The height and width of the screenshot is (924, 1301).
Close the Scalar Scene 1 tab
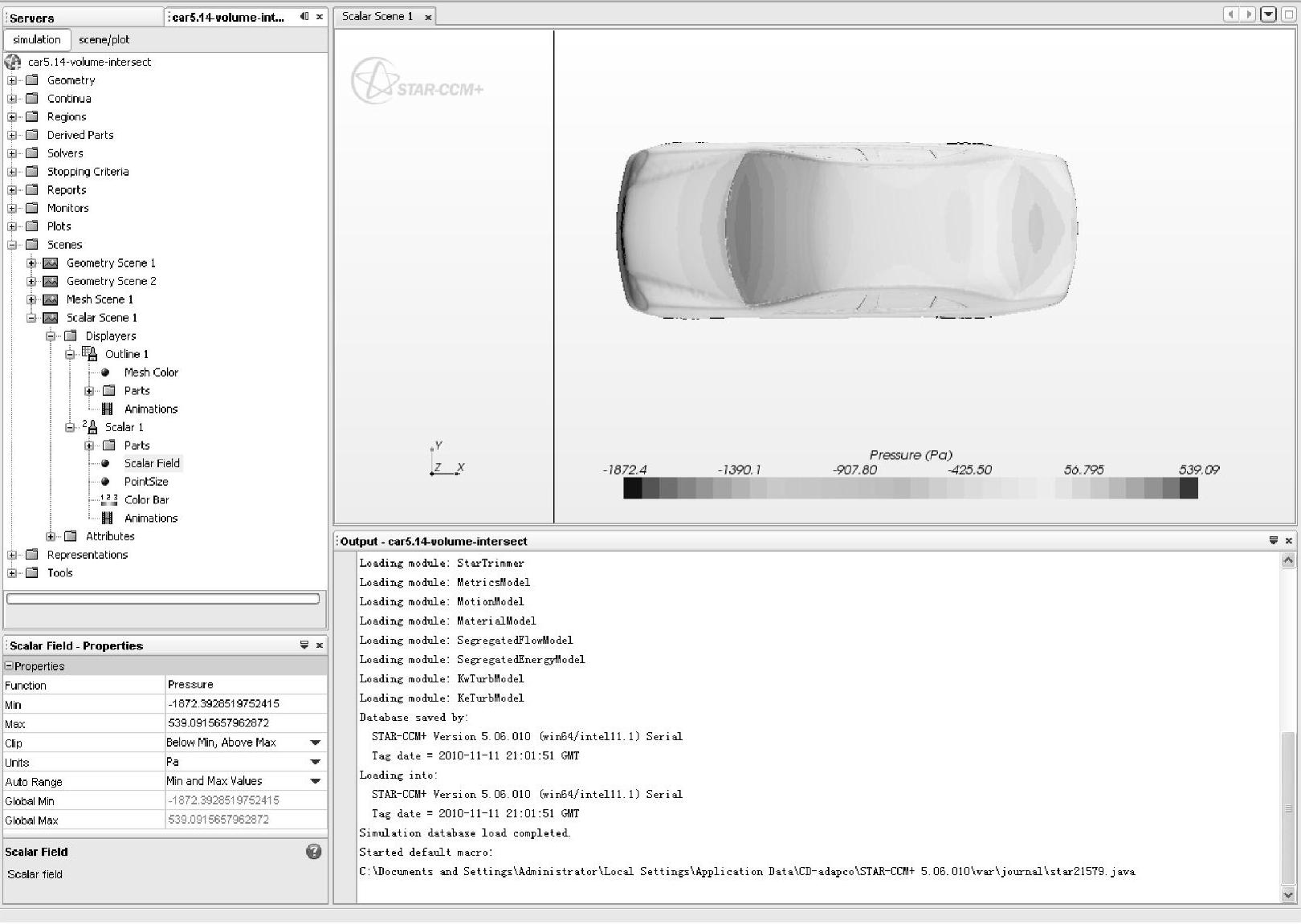[428, 17]
